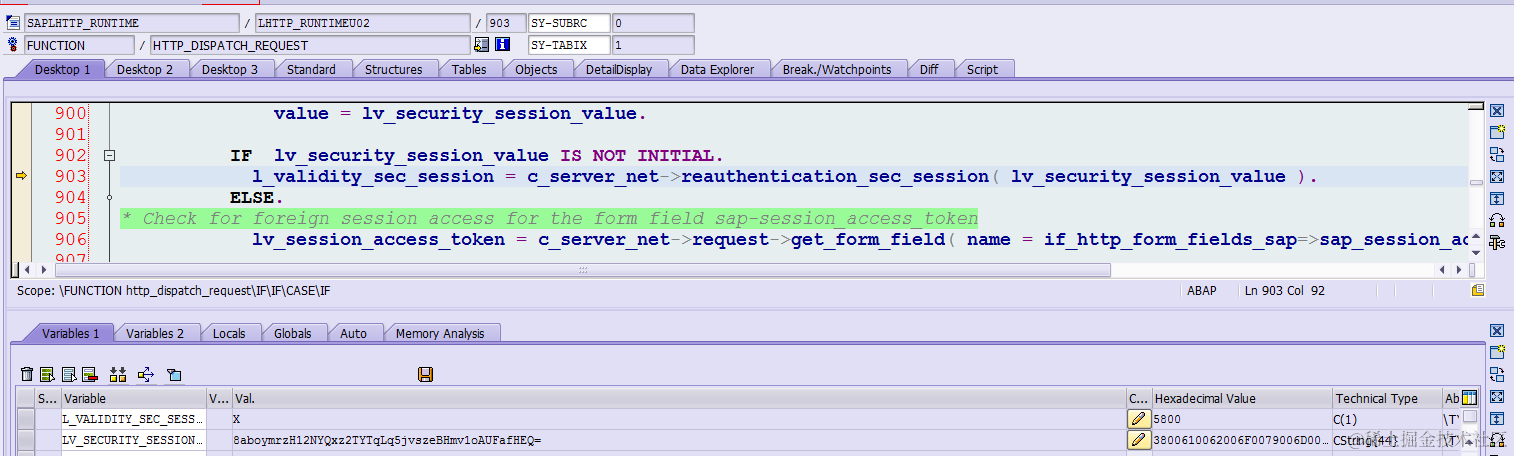This screenshot has width=1514, height=456.
Task: Select row marker of L_VALIDITY_SEC_SESS variable
Action: (25, 419)
